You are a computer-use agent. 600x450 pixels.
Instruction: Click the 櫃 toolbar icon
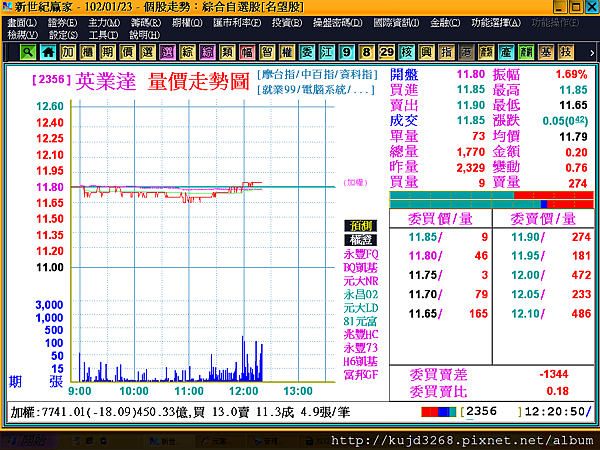click(88, 52)
